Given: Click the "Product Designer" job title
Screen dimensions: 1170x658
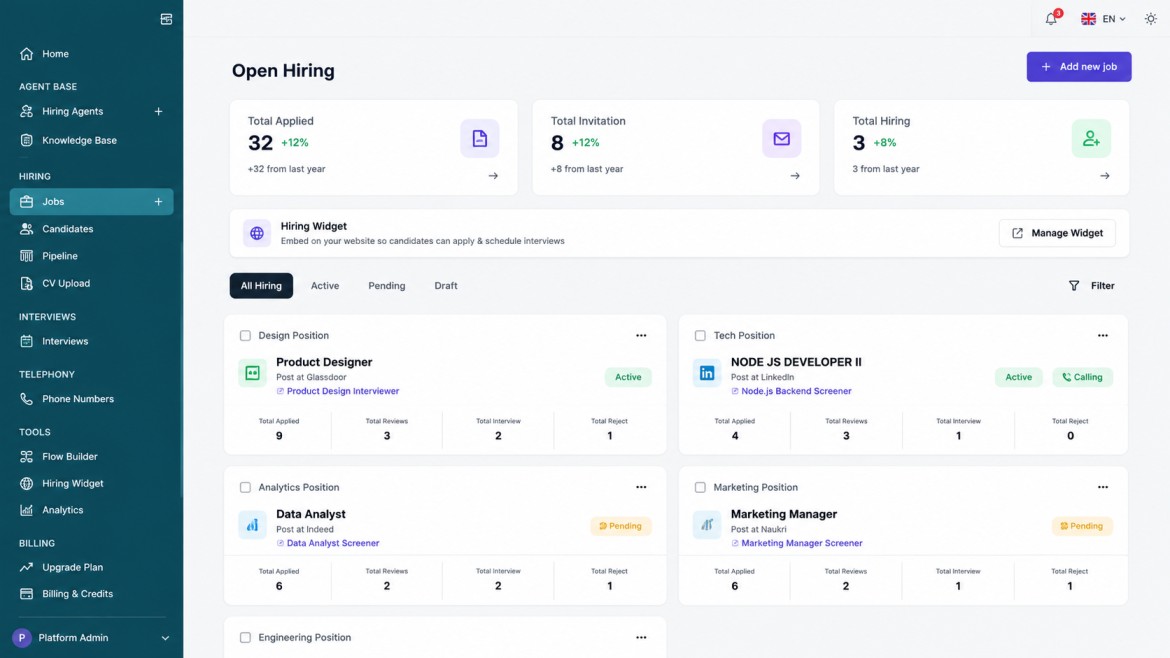Looking at the screenshot, I should pyautogui.click(x=324, y=362).
